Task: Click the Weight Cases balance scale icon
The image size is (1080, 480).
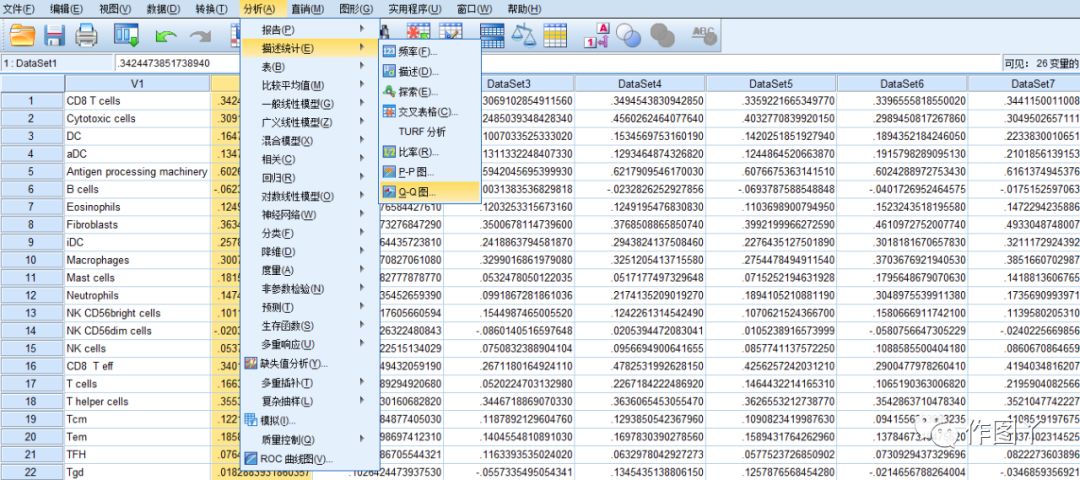Action: coord(523,34)
